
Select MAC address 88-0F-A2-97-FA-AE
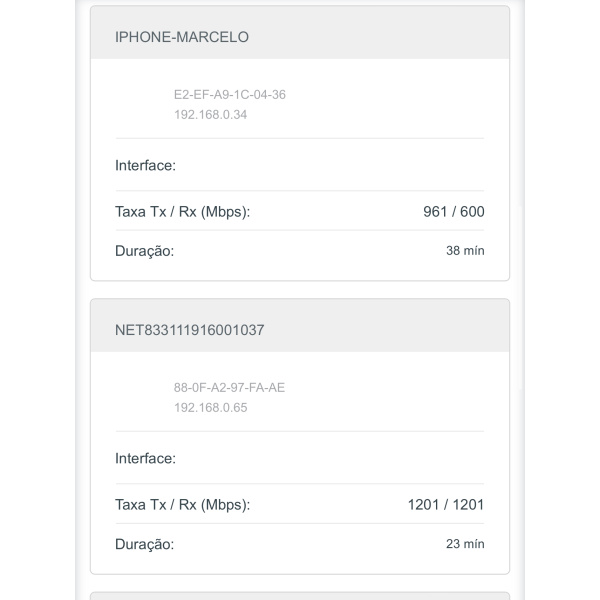click(x=229, y=387)
